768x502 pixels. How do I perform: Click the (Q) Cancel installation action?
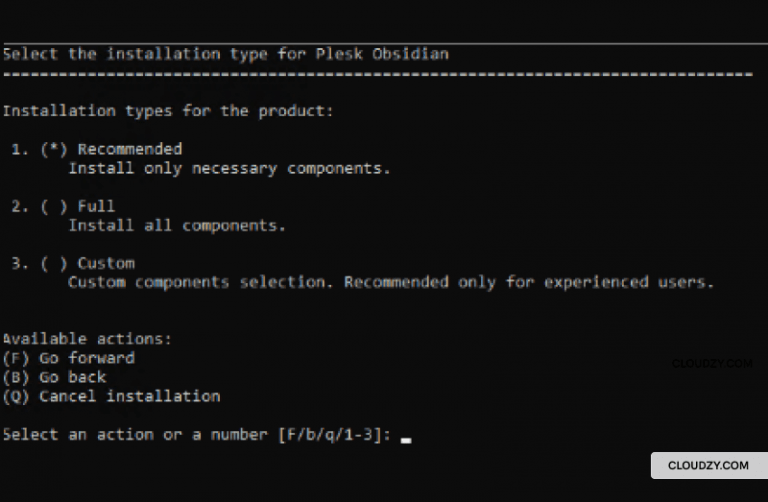tap(112, 396)
